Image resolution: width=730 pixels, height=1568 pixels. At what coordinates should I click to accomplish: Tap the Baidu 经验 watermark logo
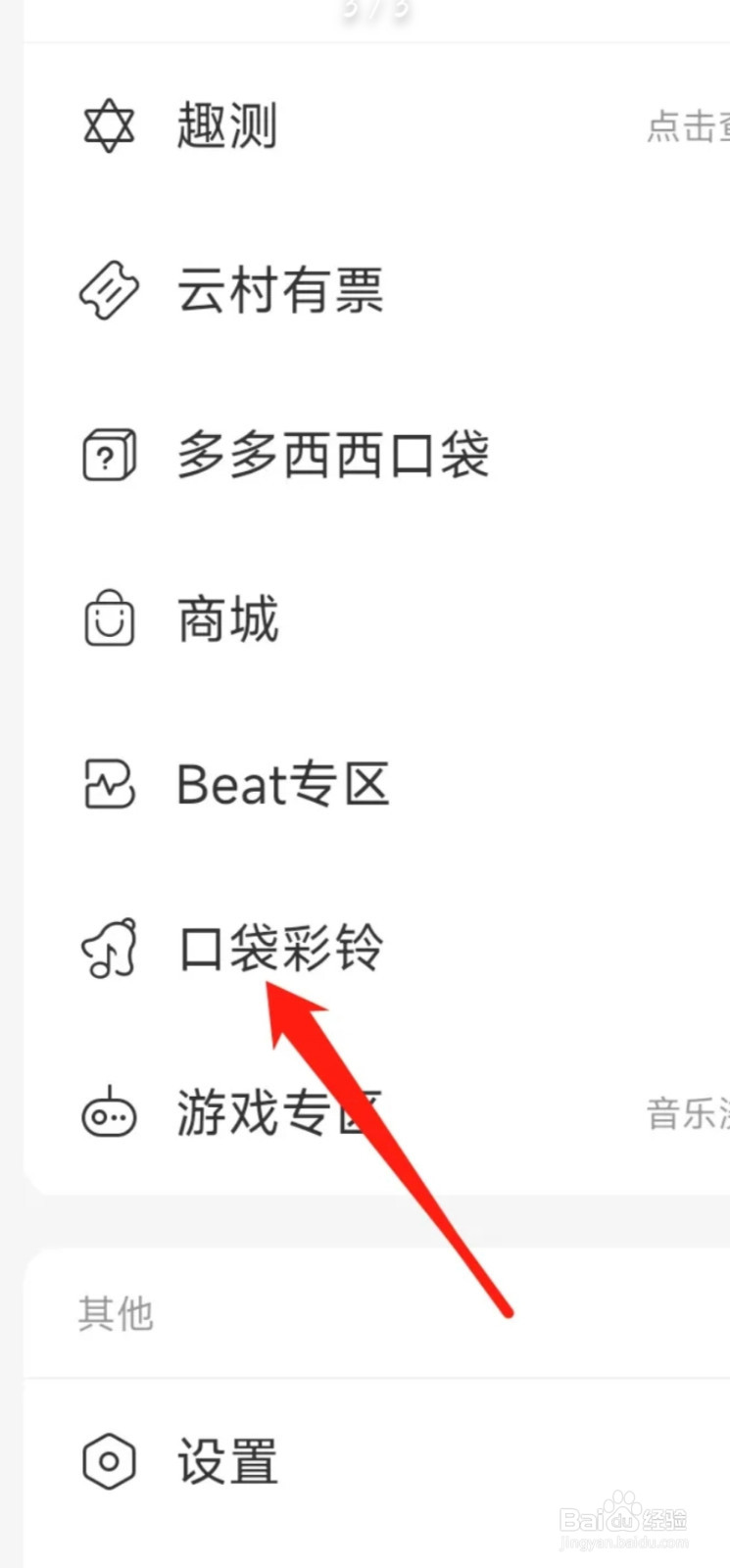[x=623, y=1520]
